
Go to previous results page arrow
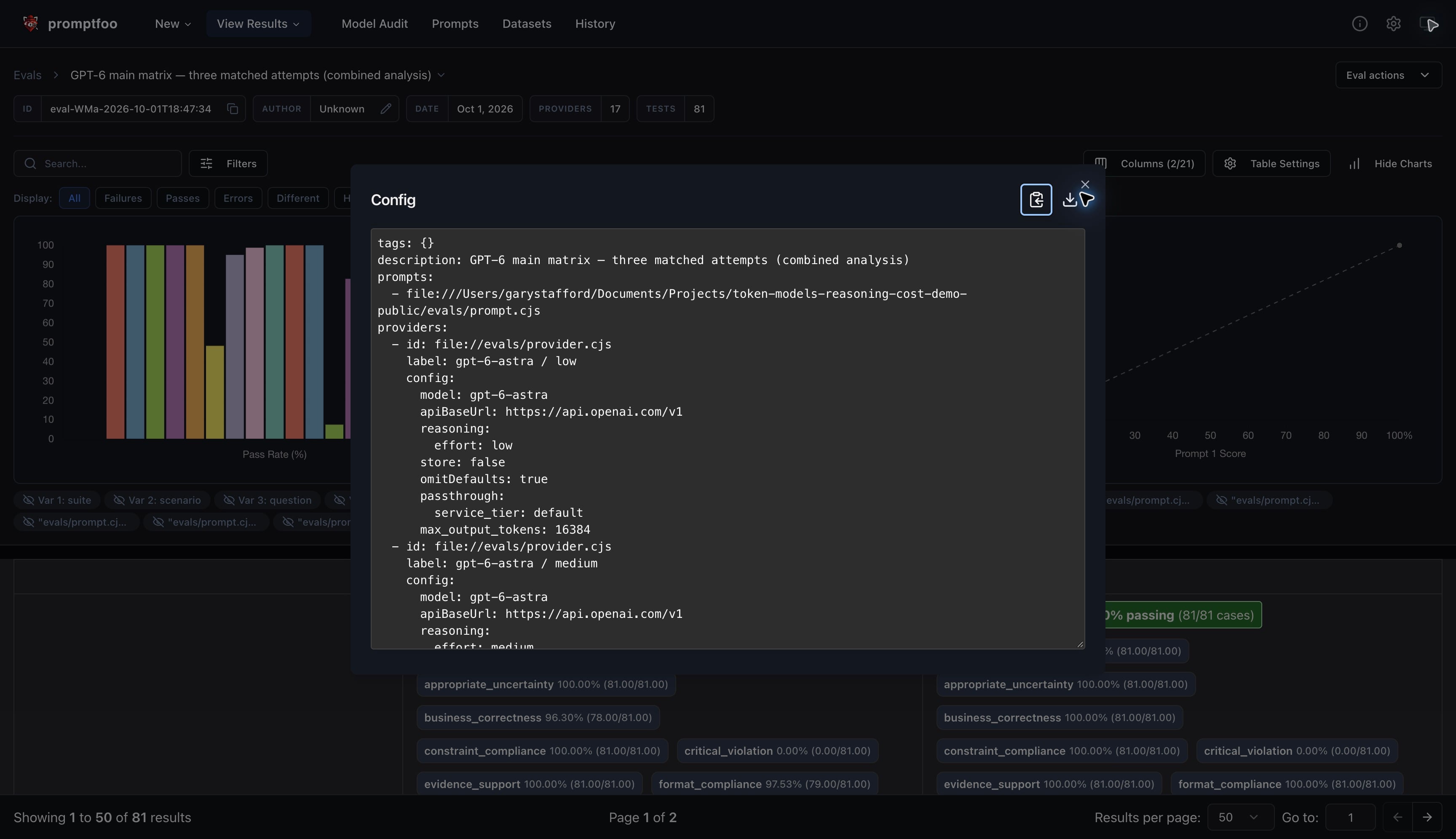tap(1397, 817)
